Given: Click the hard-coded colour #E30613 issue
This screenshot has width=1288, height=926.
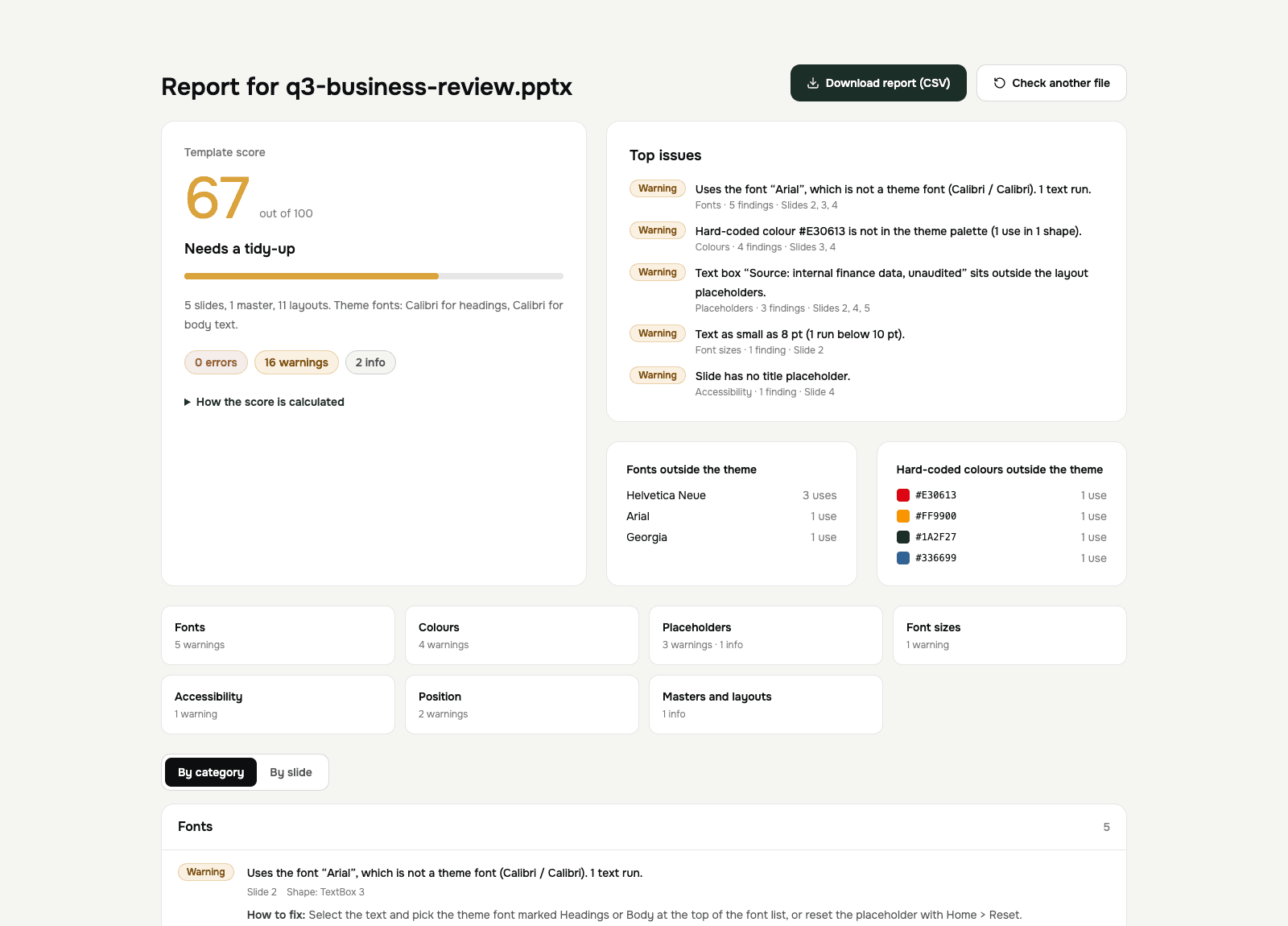Looking at the screenshot, I should (x=866, y=238).
